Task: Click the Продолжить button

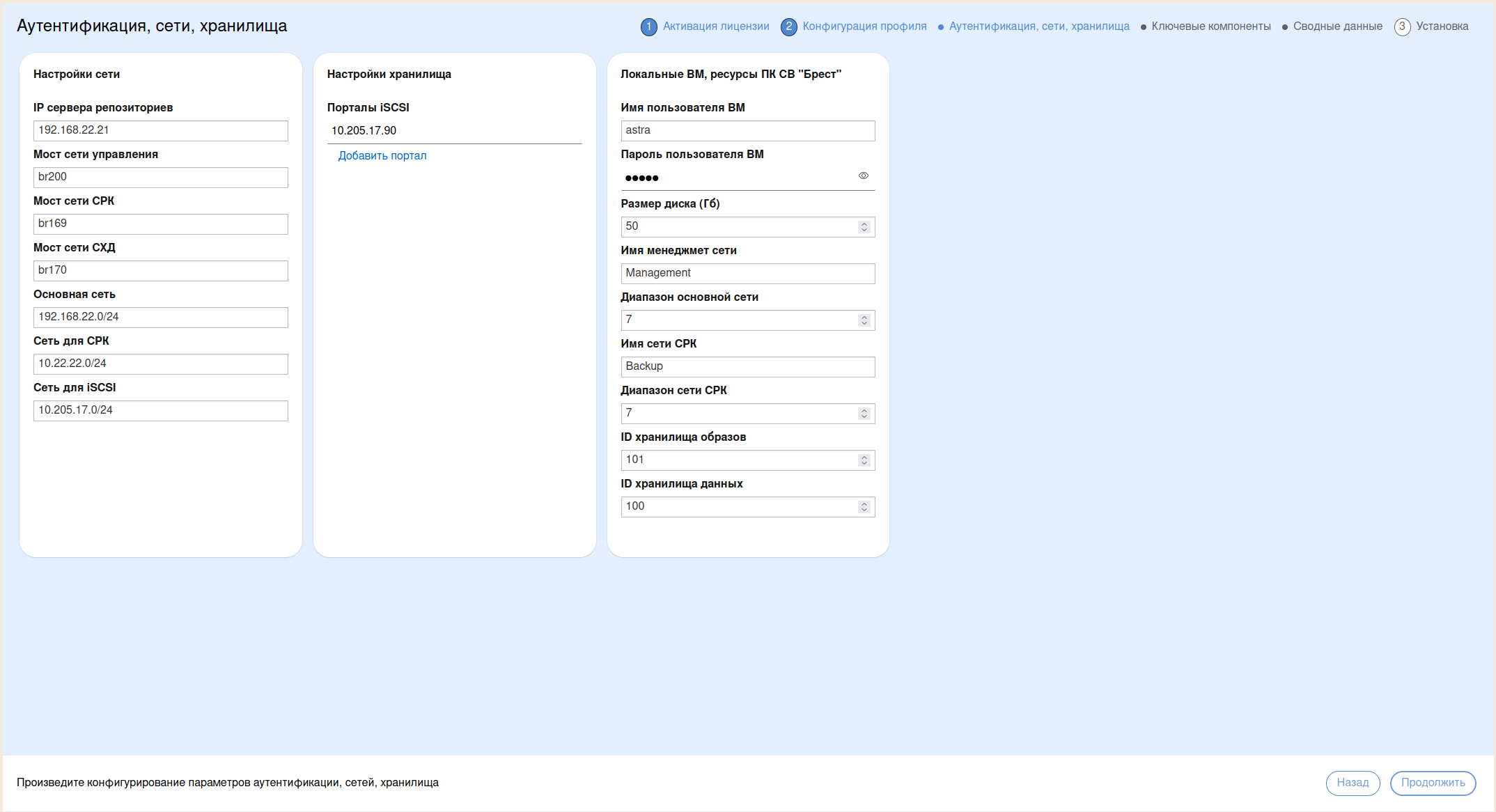Action: point(1433,783)
